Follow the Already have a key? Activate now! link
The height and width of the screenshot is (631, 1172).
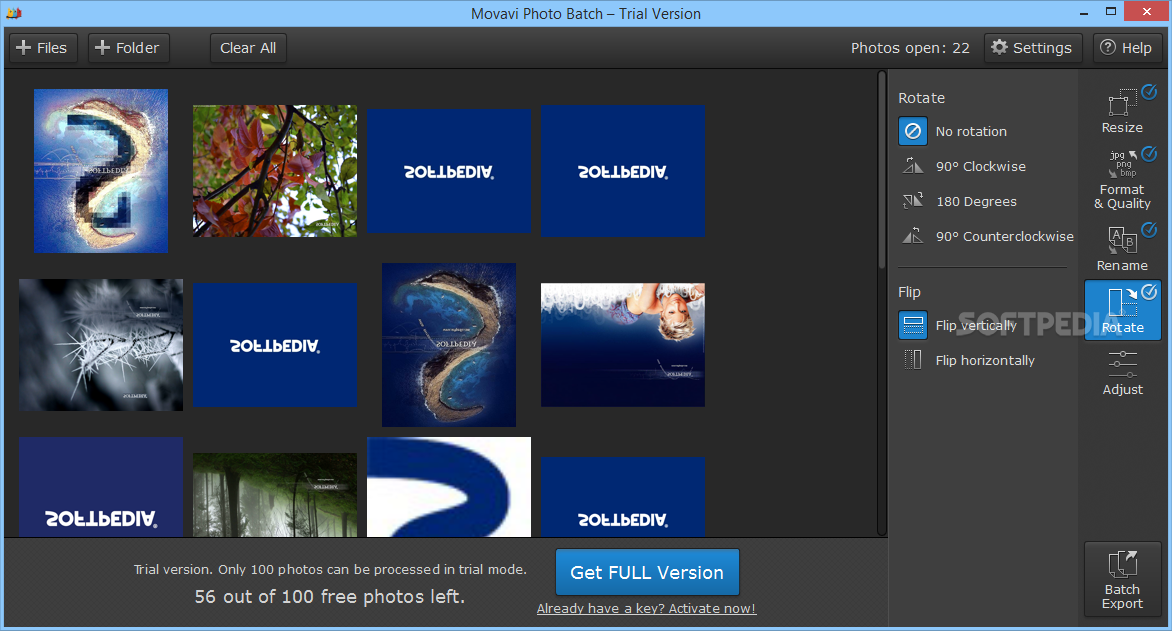point(647,609)
